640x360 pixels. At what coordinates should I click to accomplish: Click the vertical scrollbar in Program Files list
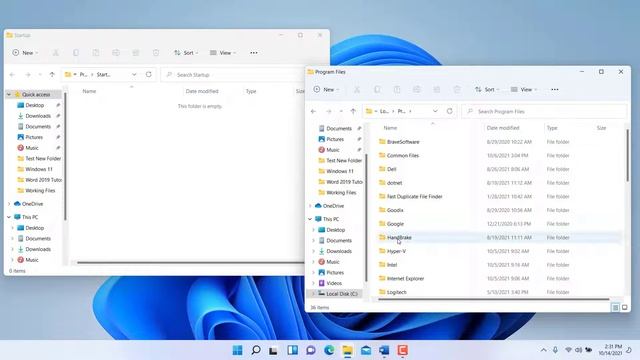pyautogui.click(x=627, y=155)
